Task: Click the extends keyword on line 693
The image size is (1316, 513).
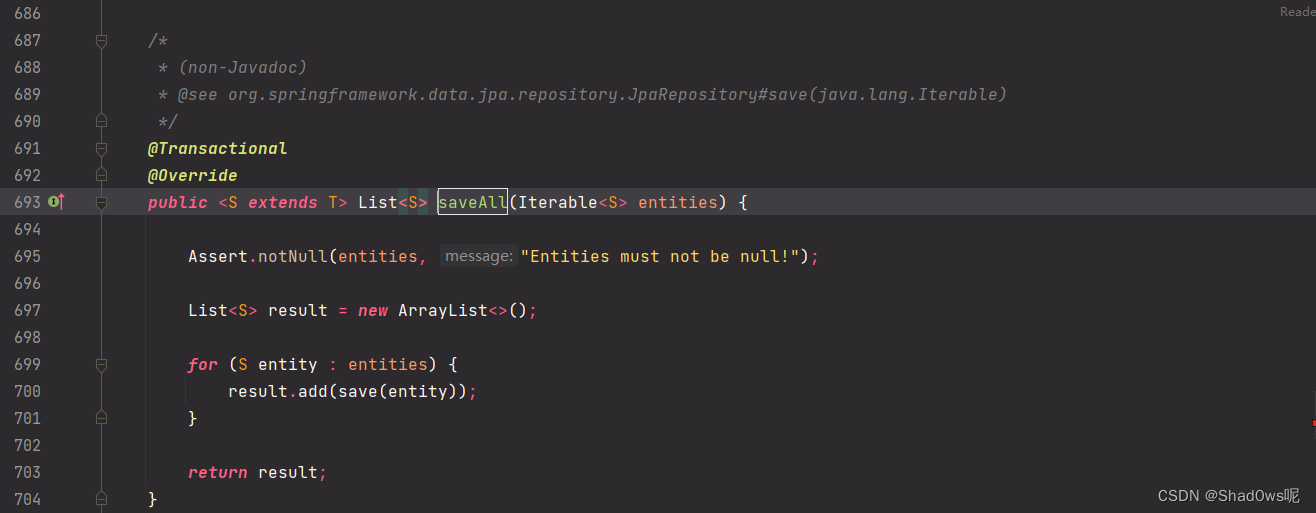Action: [x=283, y=202]
